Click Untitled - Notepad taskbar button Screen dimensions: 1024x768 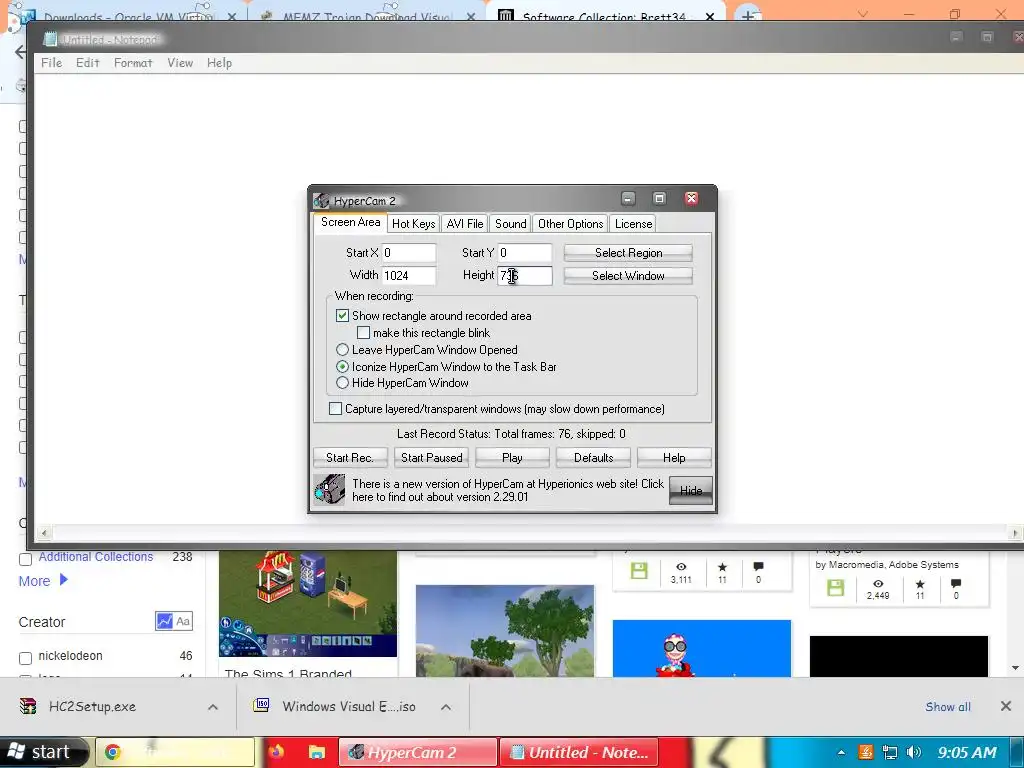pos(579,752)
